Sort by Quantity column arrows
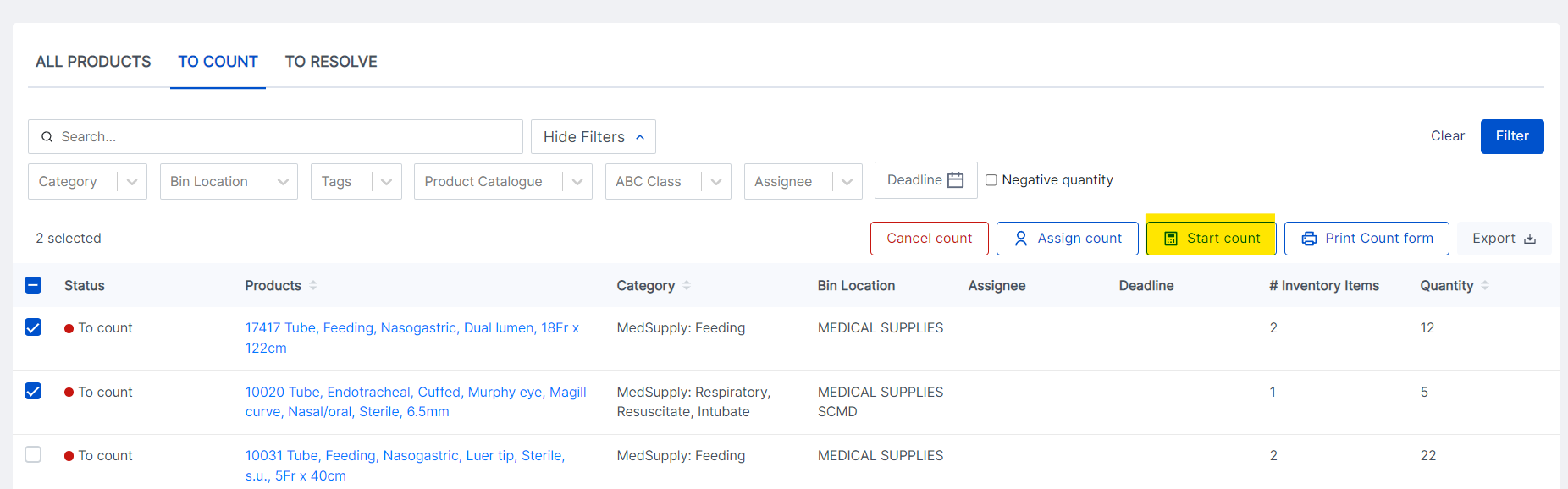Image resolution: width=1568 pixels, height=489 pixels. tap(1485, 286)
